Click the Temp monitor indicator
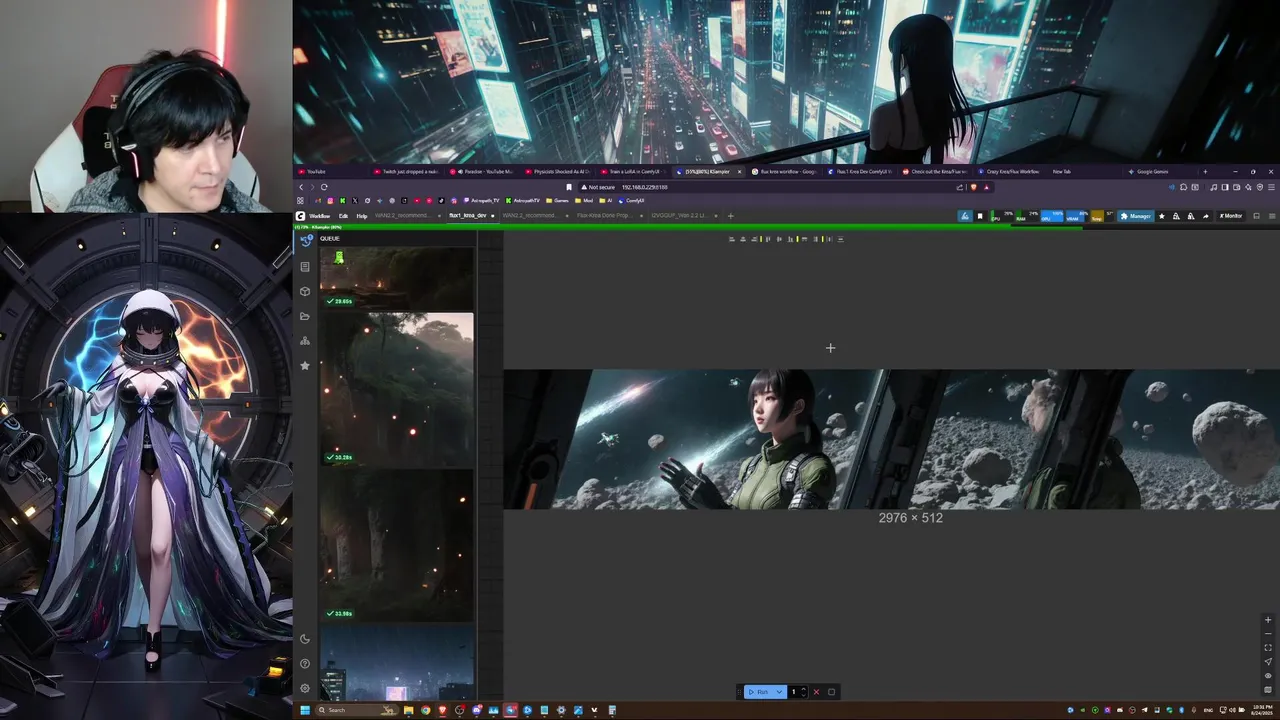The image size is (1280, 720). tap(1102, 216)
